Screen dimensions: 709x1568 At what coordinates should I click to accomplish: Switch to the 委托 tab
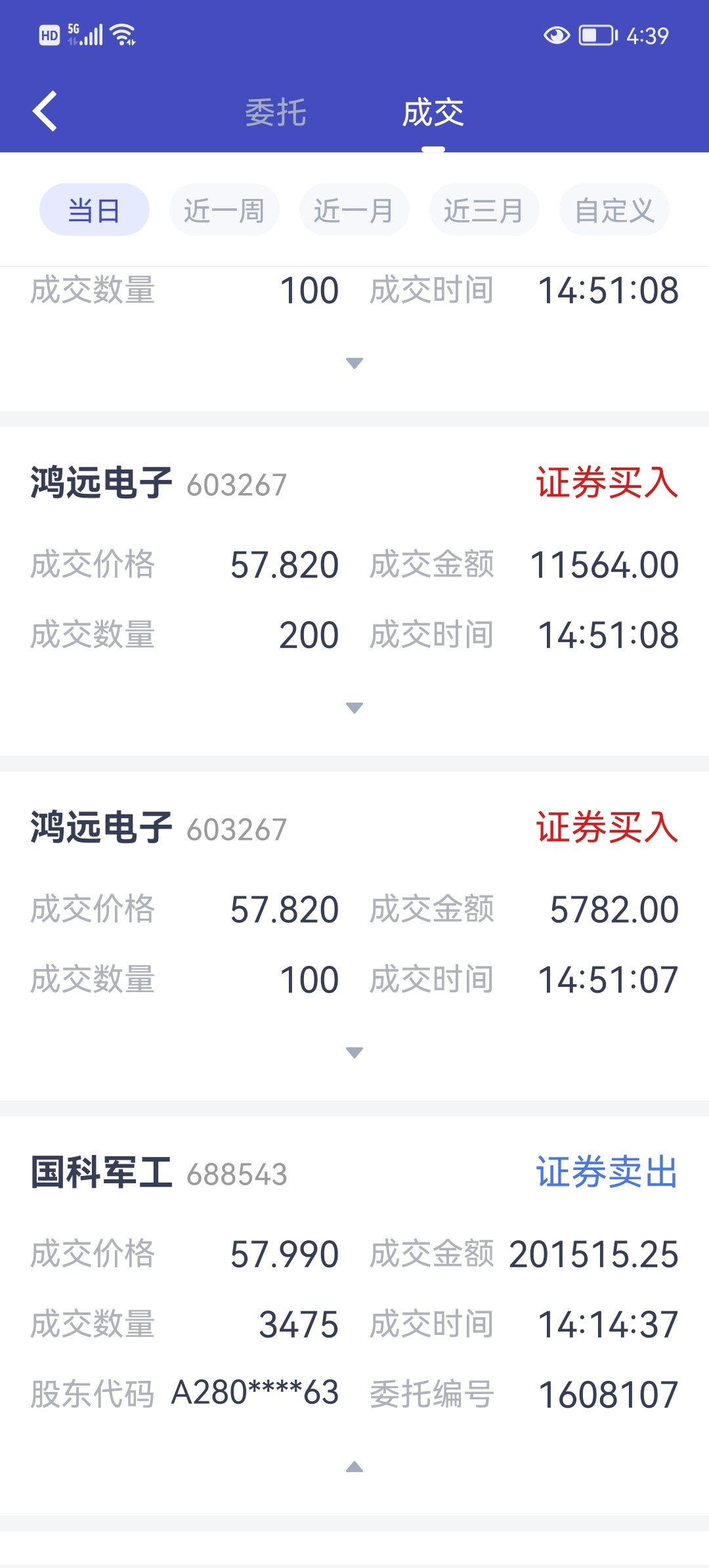tap(276, 112)
